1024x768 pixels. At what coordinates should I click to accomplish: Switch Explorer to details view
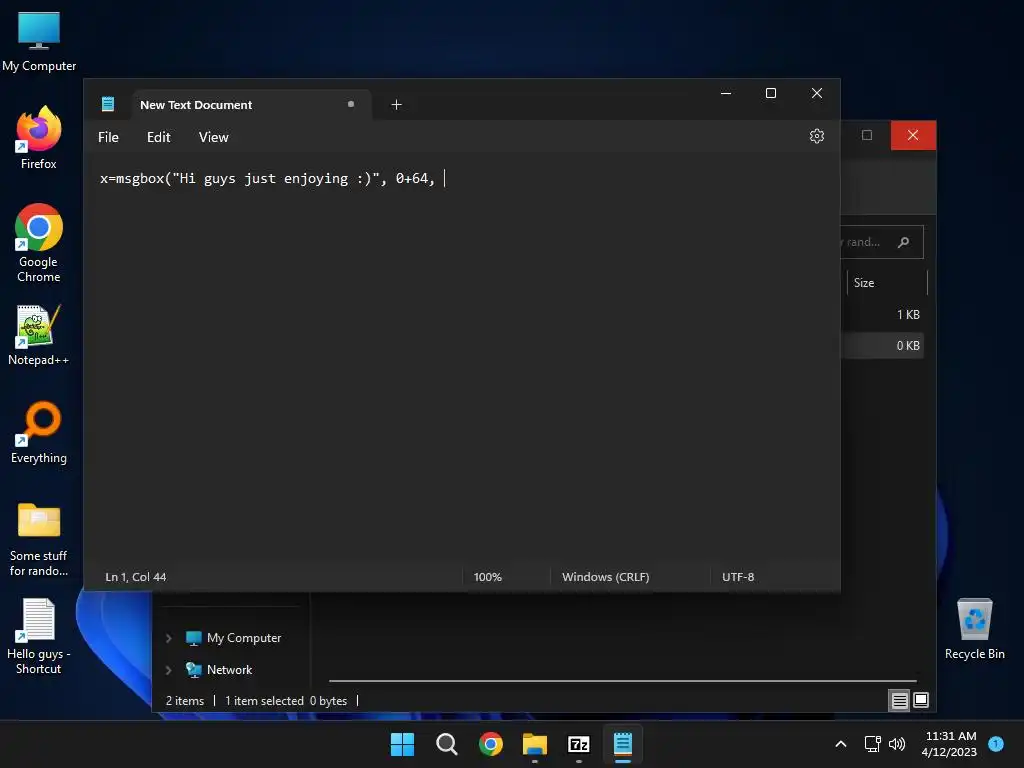(x=899, y=701)
